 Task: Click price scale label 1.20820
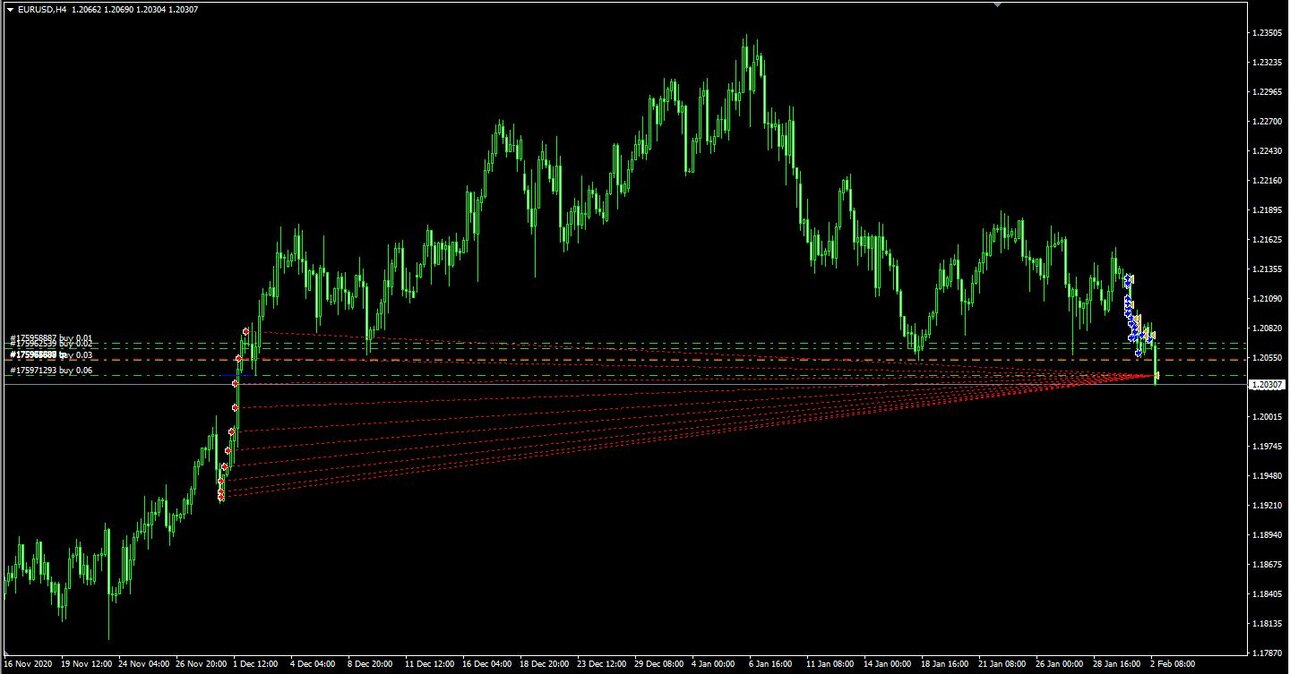(1267, 328)
